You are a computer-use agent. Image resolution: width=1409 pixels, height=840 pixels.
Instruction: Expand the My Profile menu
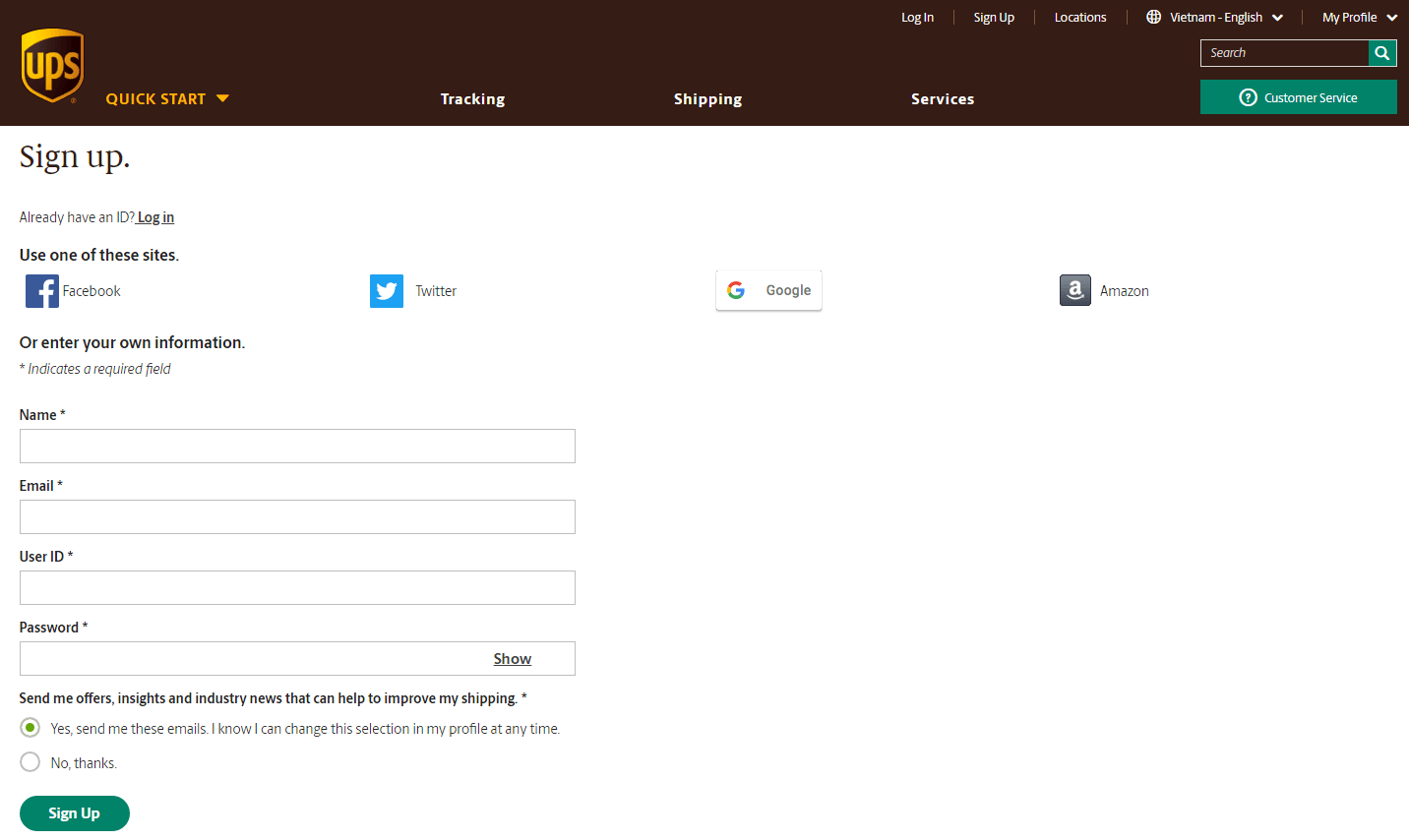1359,18
